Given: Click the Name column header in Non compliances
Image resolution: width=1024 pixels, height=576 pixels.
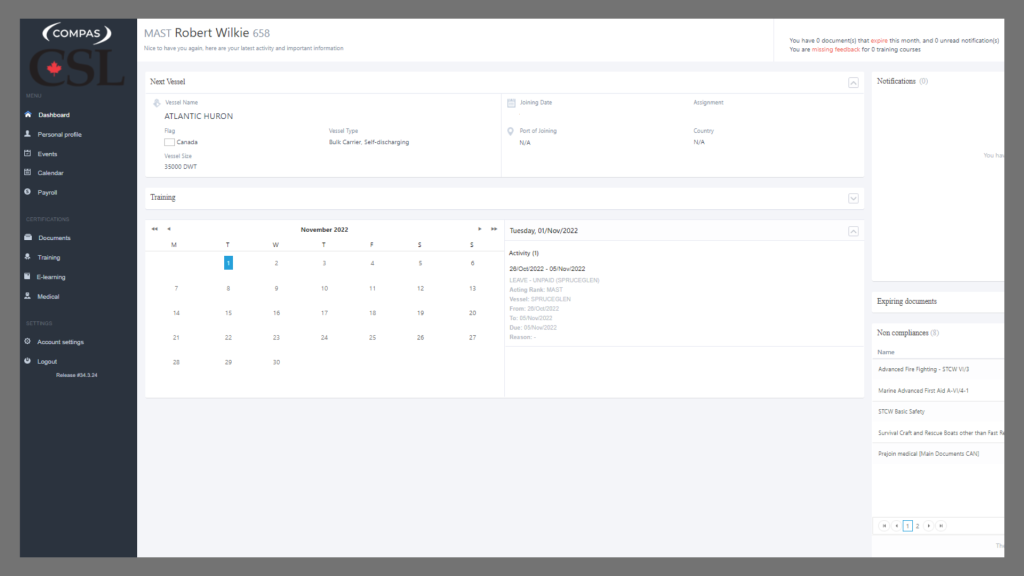Looking at the screenshot, I should pos(886,352).
